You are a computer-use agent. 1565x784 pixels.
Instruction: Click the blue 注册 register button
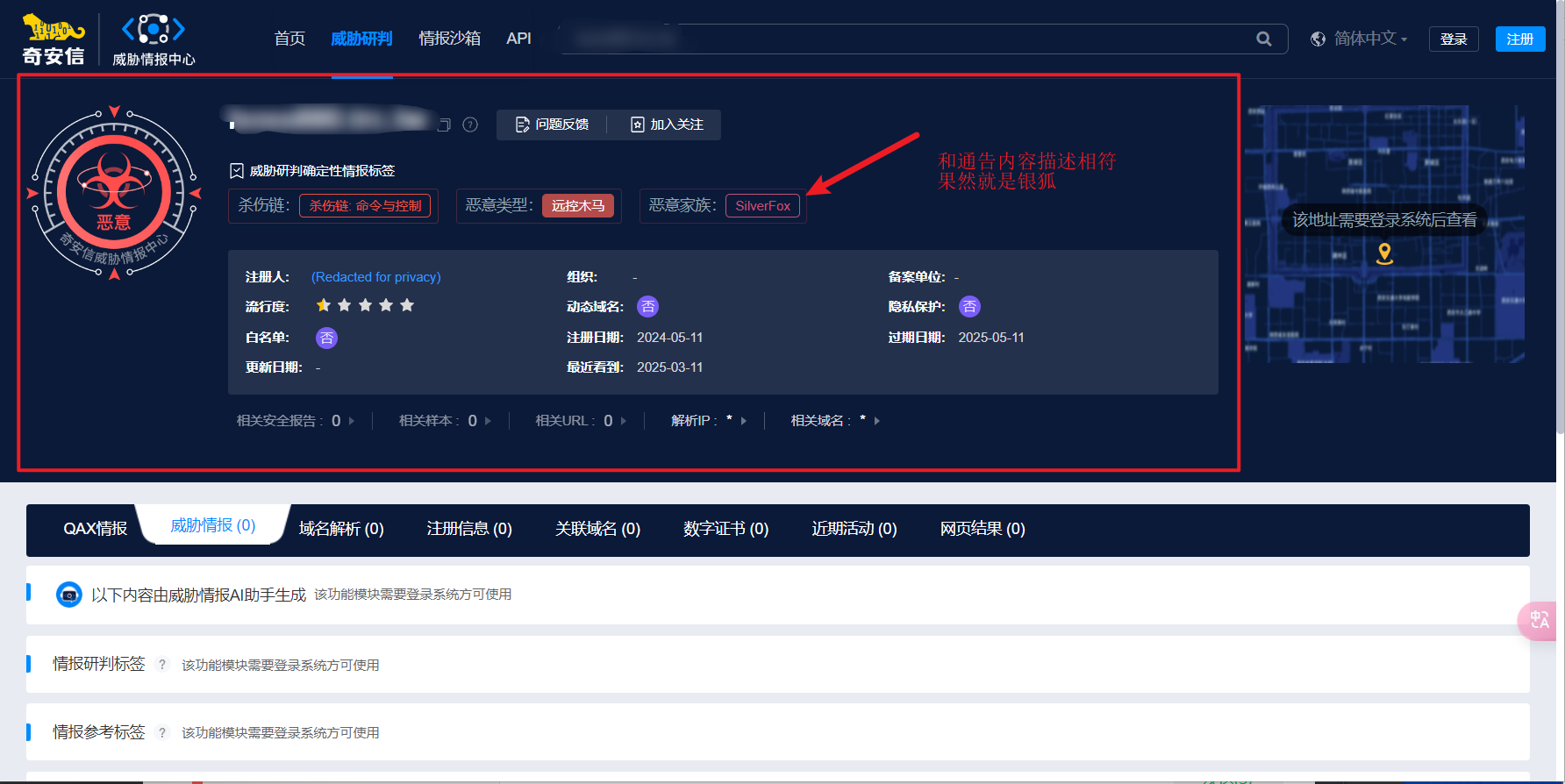[1520, 39]
